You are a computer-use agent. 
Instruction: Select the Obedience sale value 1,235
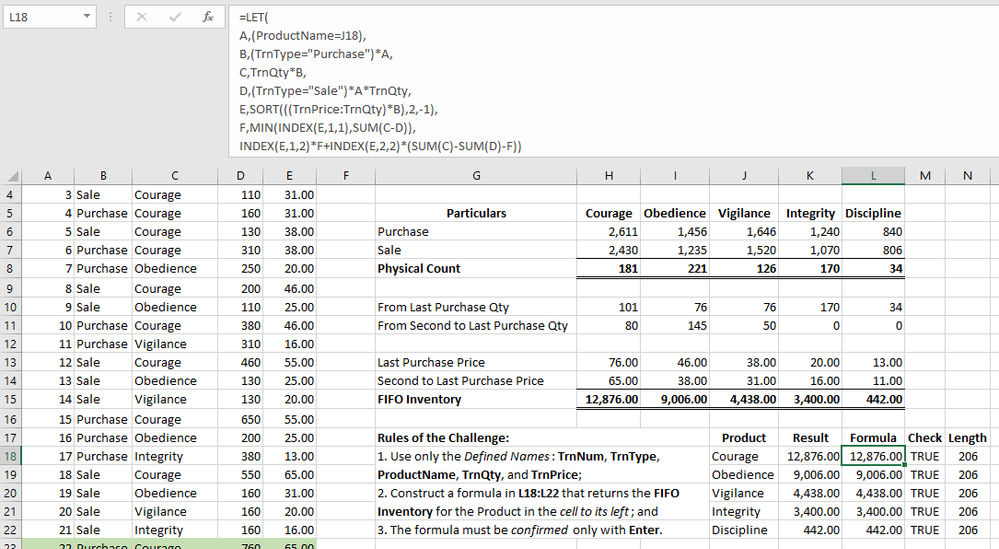[x=675, y=250]
